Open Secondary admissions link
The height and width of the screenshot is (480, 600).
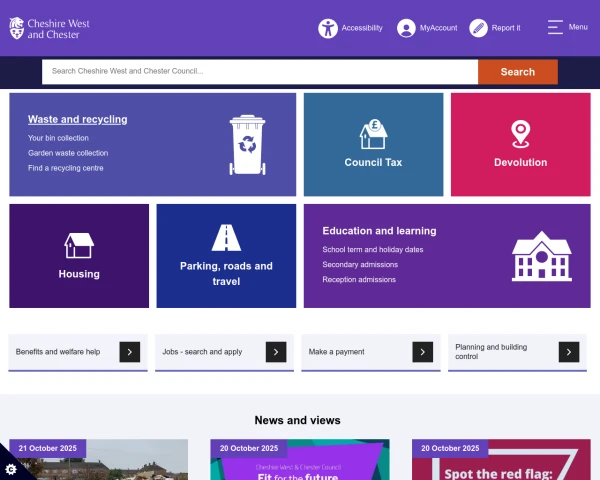[x=360, y=264]
